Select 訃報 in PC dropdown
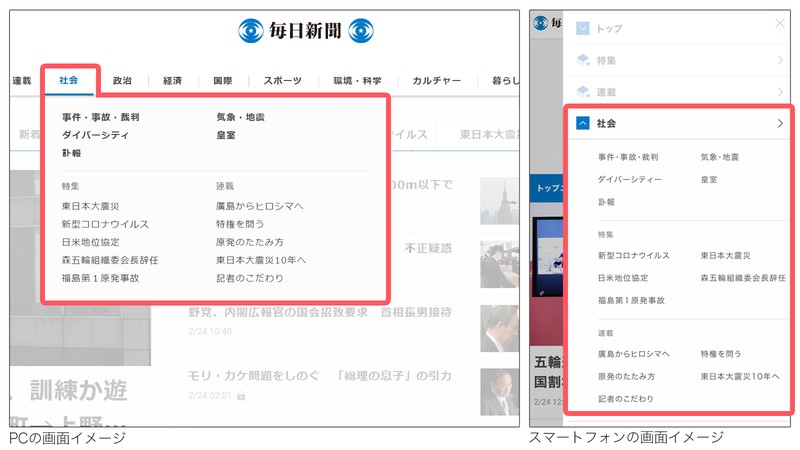 (71, 153)
